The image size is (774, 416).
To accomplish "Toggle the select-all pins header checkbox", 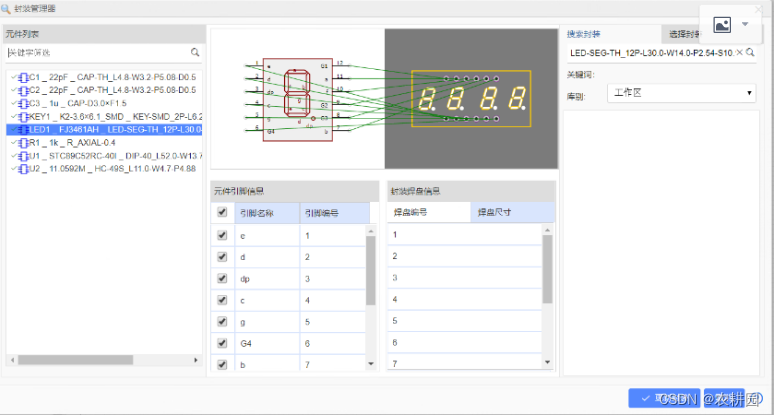I will tap(222, 213).
